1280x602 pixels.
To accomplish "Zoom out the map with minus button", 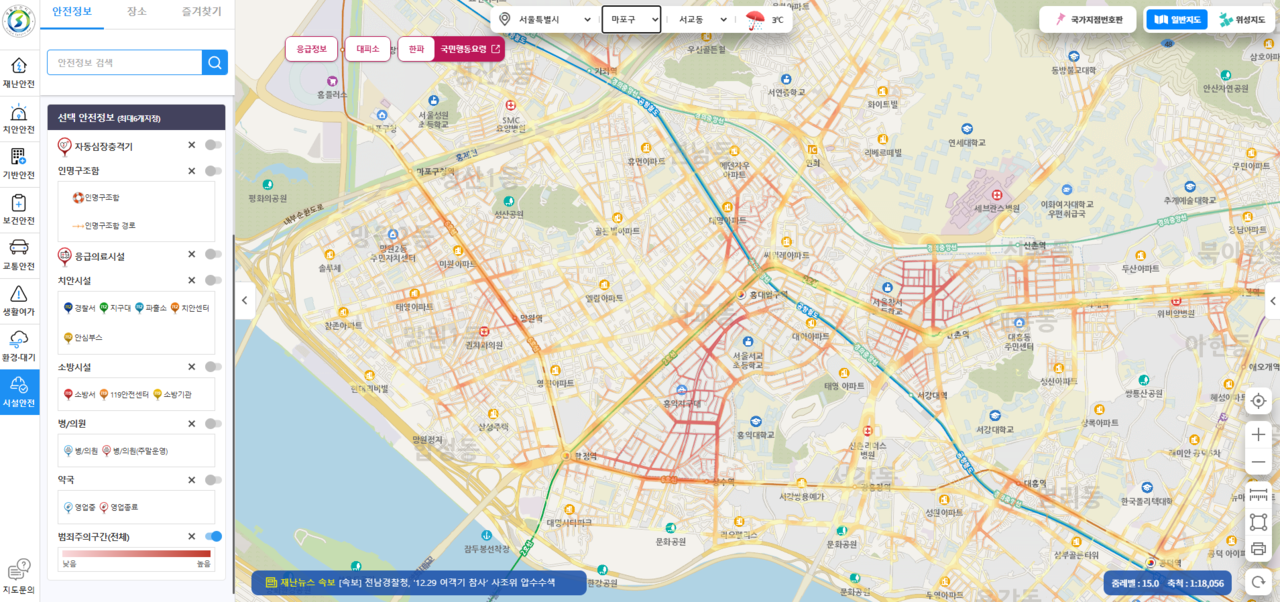I will click(x=1259, y=462).
